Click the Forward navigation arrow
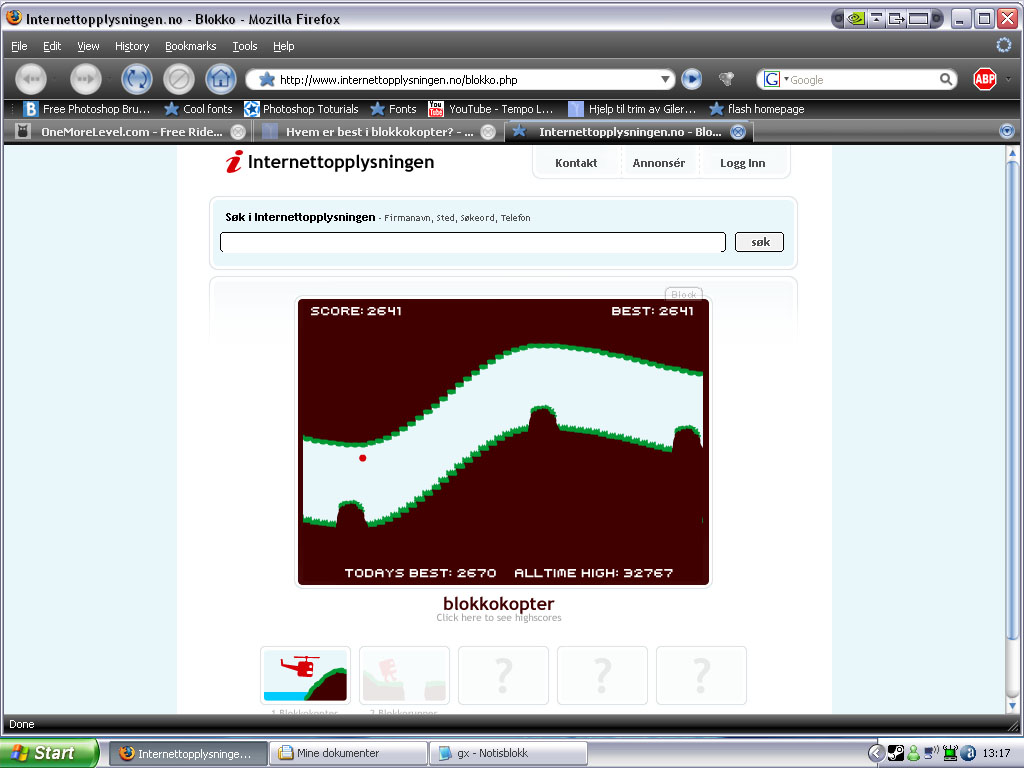 coord(86,80)
